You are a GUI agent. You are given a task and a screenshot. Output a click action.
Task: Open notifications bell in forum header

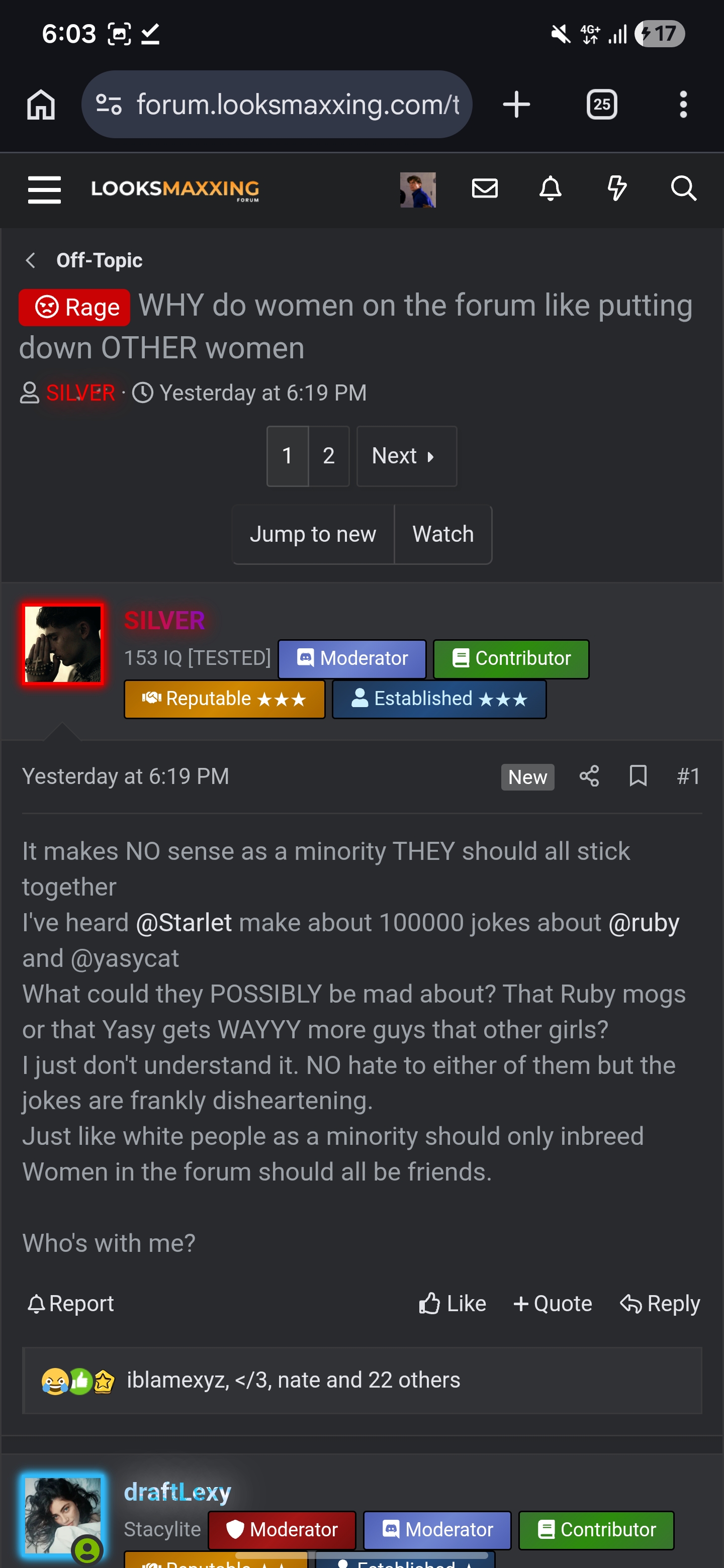(x=551, y=188)
